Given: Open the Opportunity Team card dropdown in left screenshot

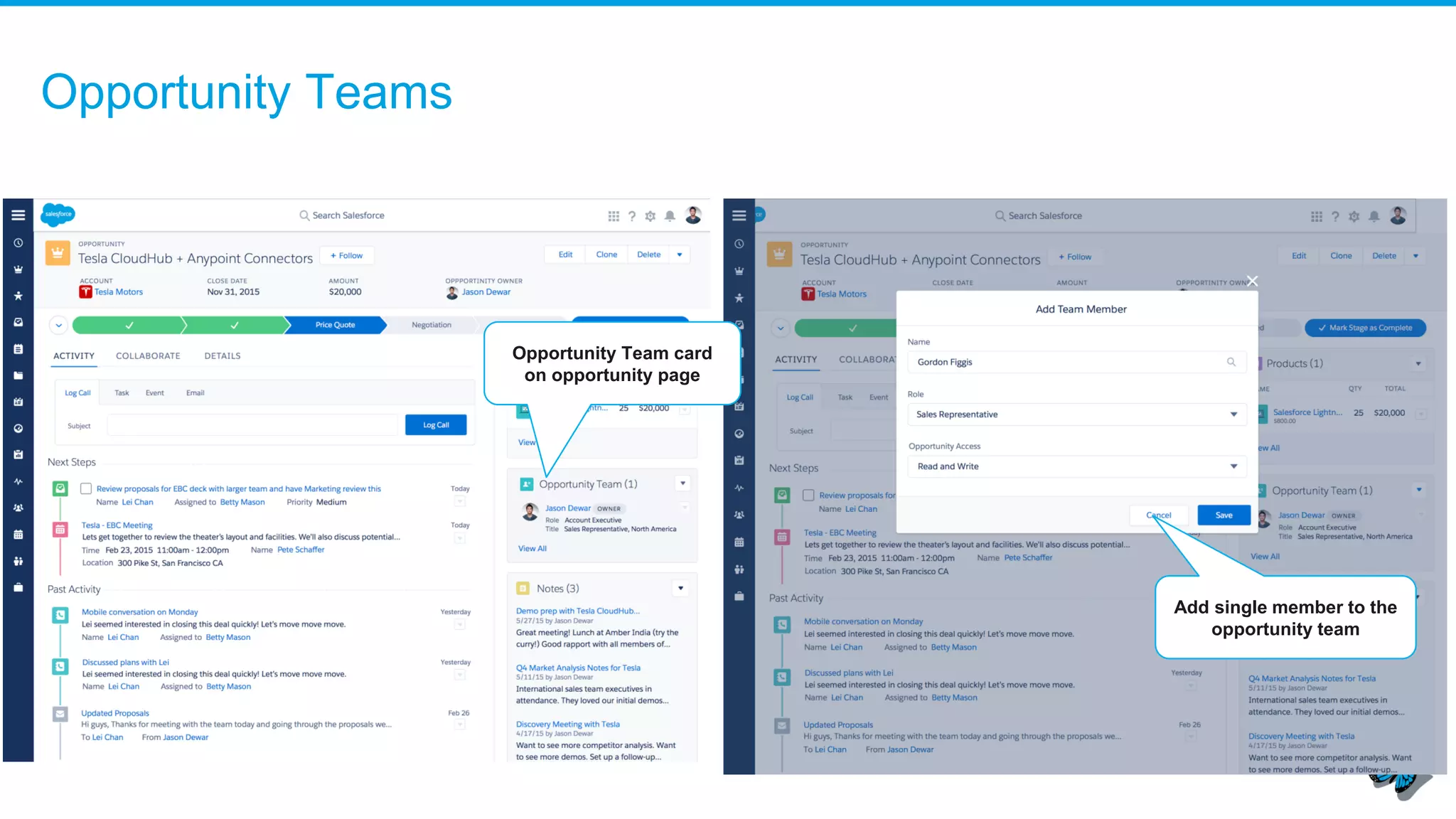Looking at the screenshot, I should [x=682, y=483].
